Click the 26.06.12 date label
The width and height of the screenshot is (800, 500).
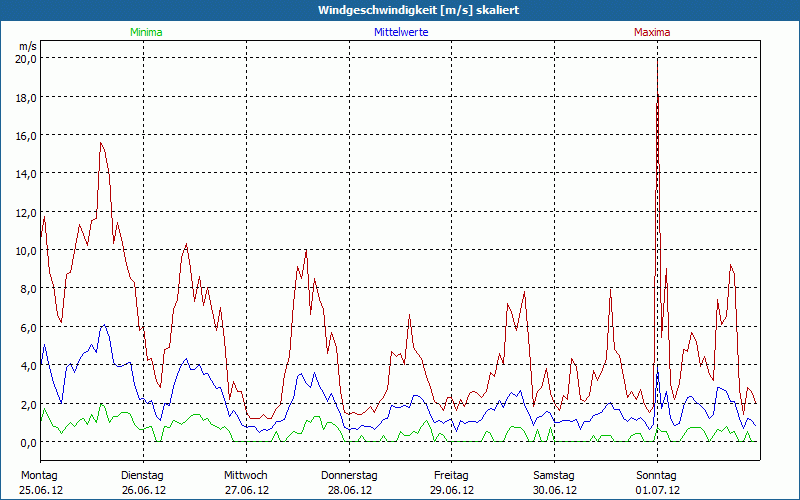click(x=144, y=490)
